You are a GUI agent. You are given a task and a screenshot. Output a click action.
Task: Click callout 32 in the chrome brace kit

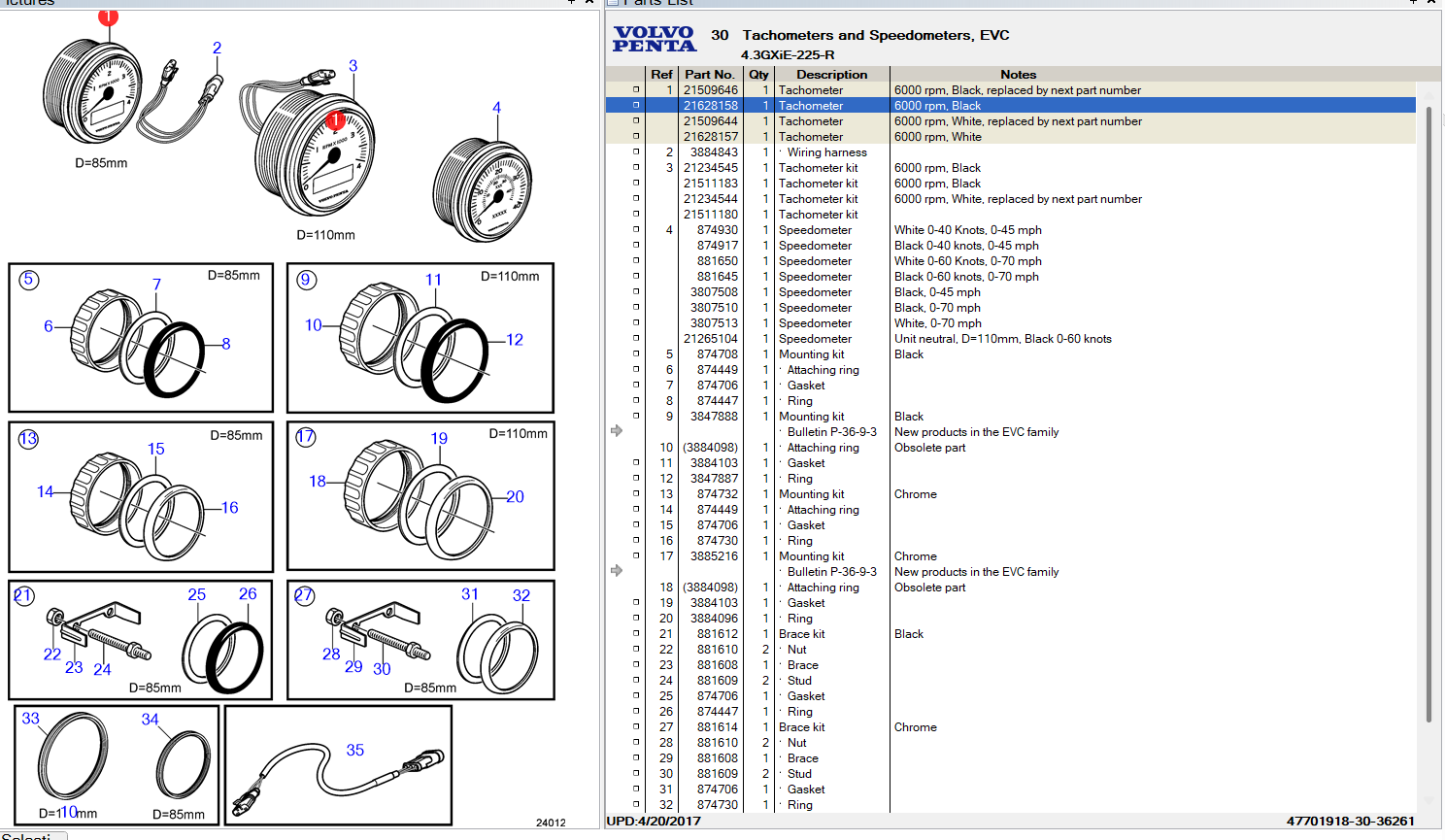[x=521, y=595]
